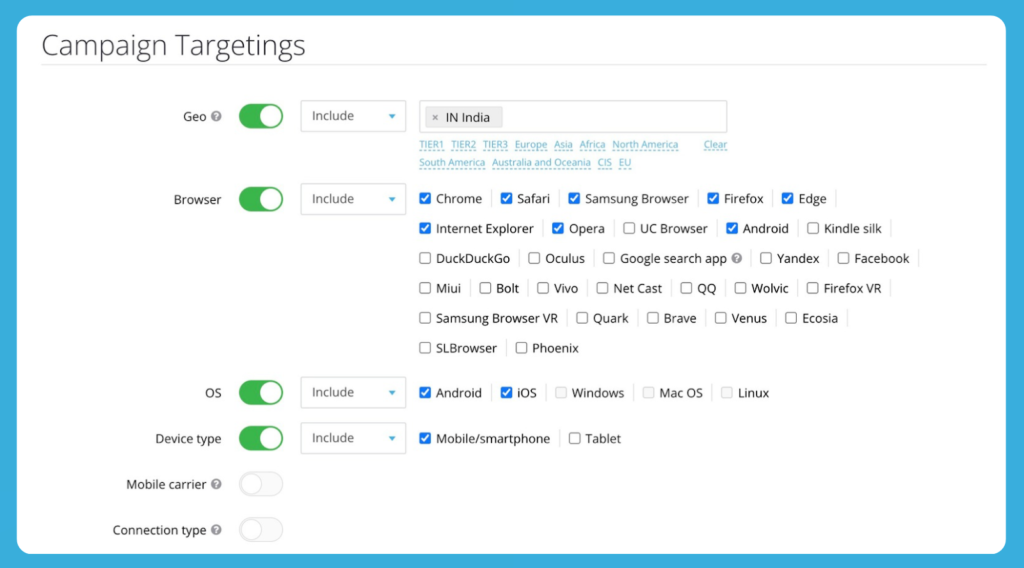Remove the IN India tag
This screenshot has width=1024, height=568.
tap(435, 118)
